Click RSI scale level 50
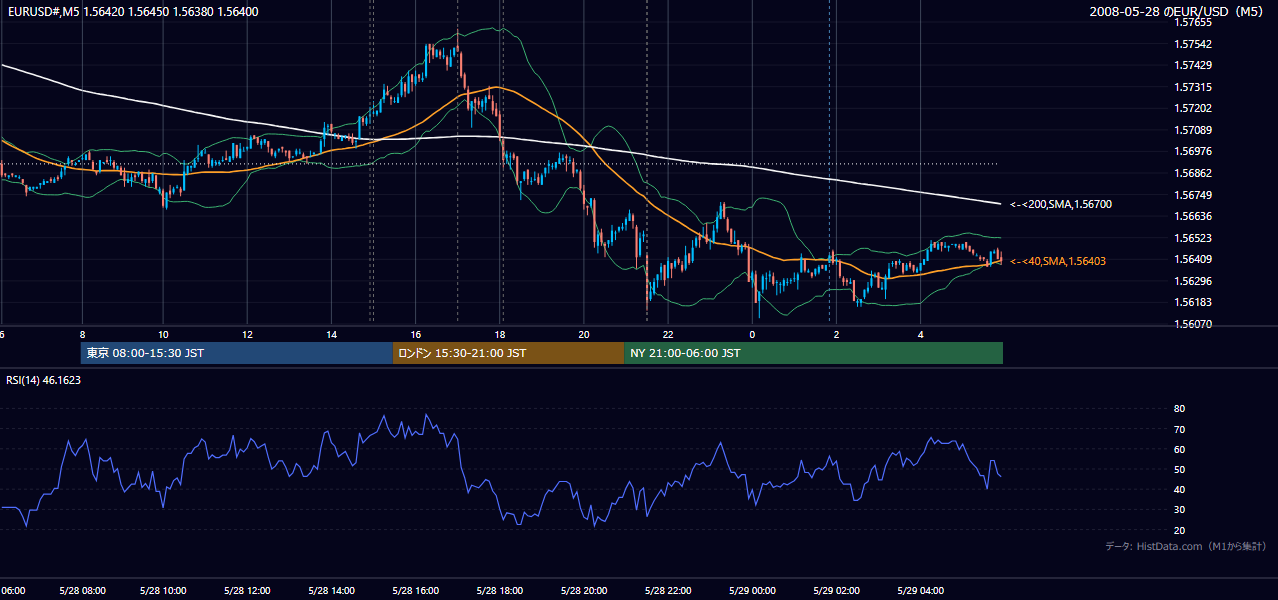1278x600 pixels. pos(1179,469)
